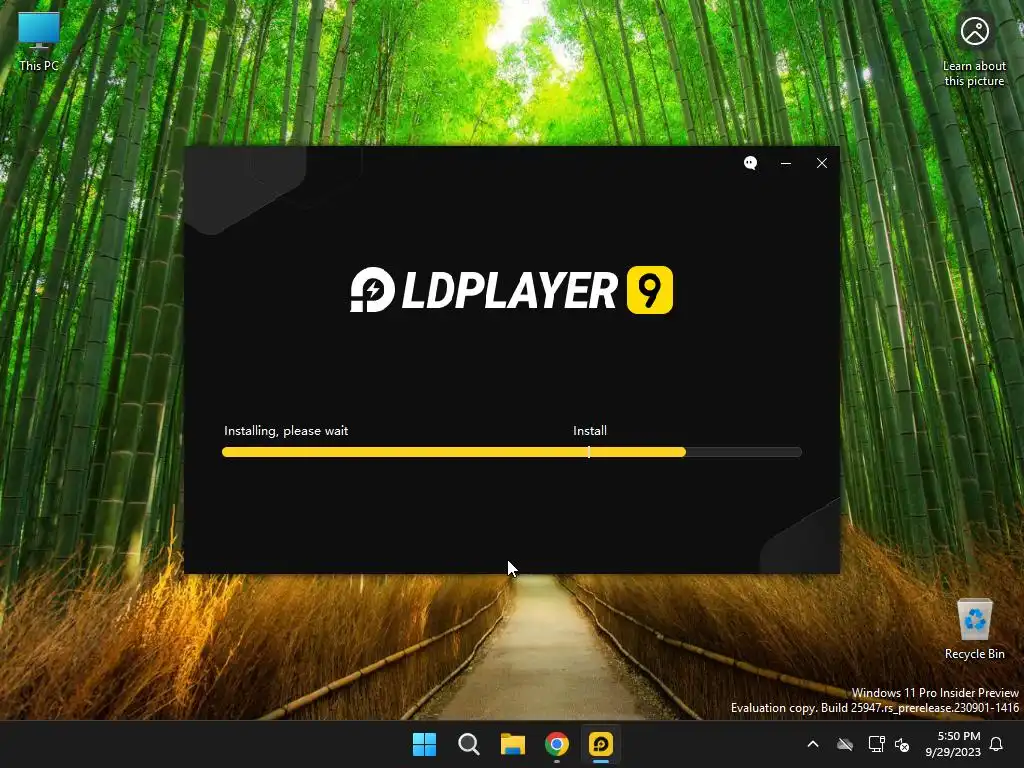Click the muted volume tray icon
The height and width of the screenshot is (768, 1024).
coord(902,744)
